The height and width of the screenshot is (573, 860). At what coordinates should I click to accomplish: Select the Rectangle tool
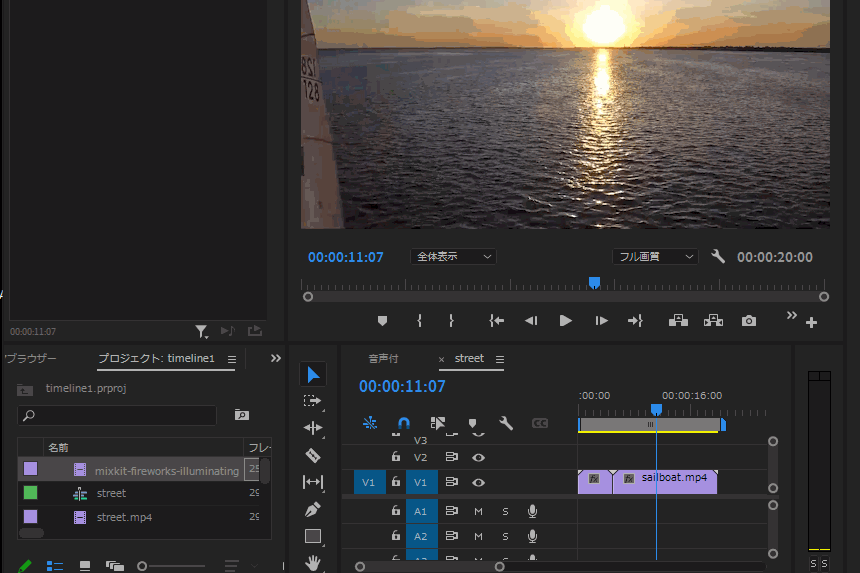click(x=313, y=536)
